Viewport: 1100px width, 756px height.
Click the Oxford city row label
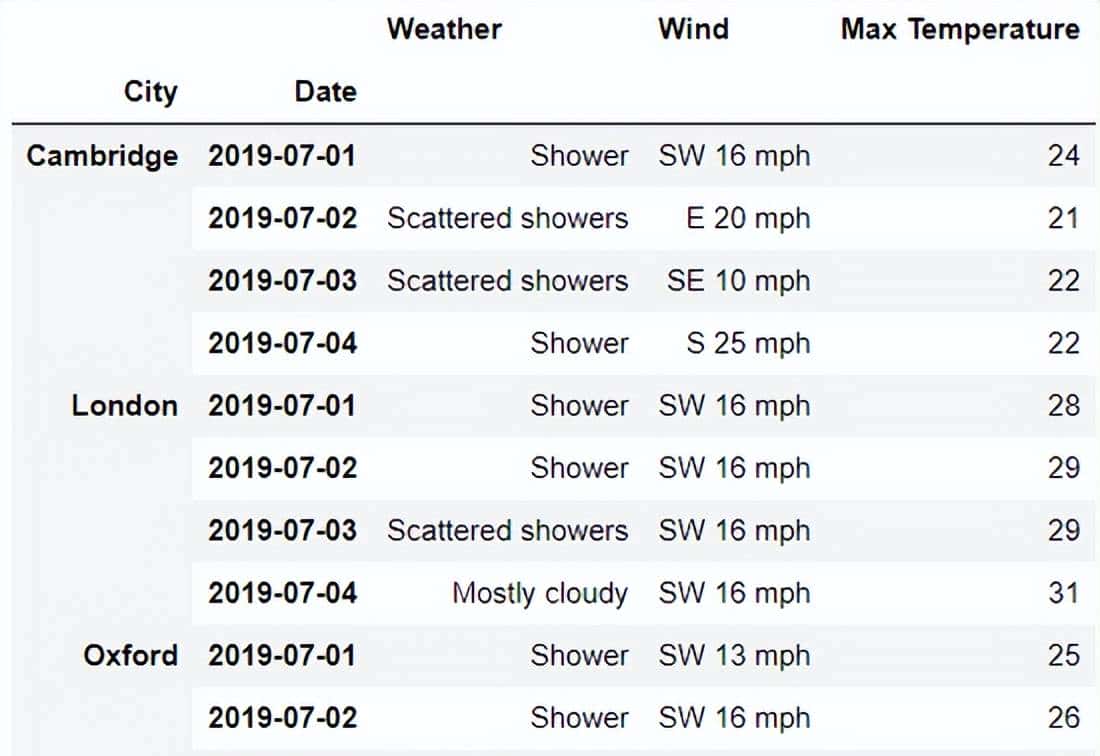tap(131, 656)
